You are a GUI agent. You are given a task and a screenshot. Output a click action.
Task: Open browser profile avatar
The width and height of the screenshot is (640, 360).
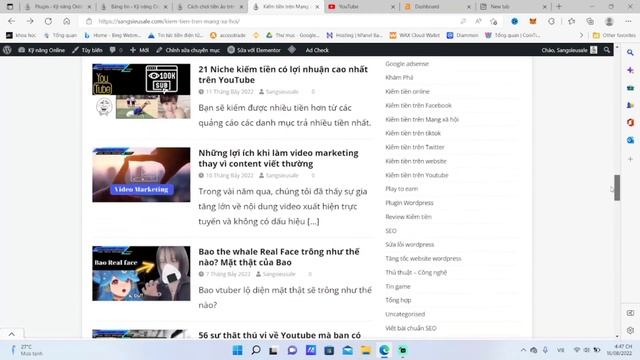coord(609,21)
